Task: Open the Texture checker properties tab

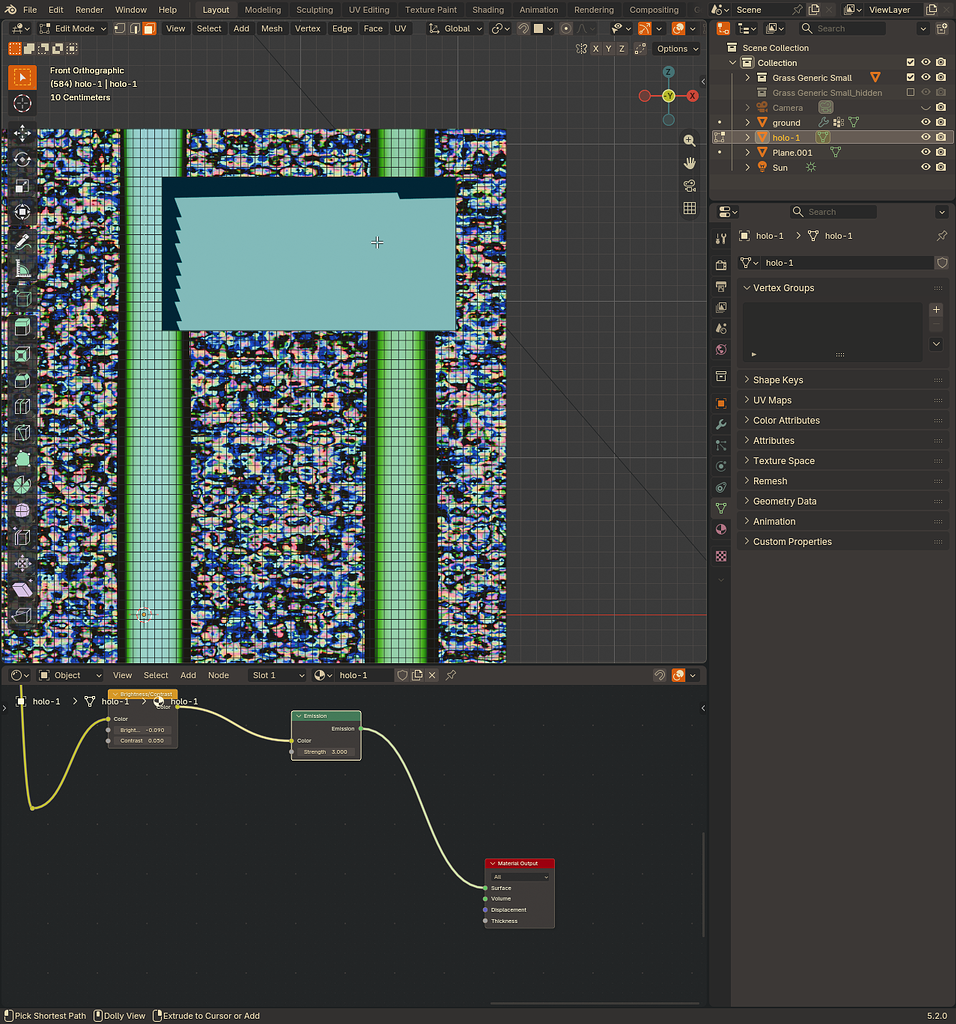Action: (x=721, y=556)
